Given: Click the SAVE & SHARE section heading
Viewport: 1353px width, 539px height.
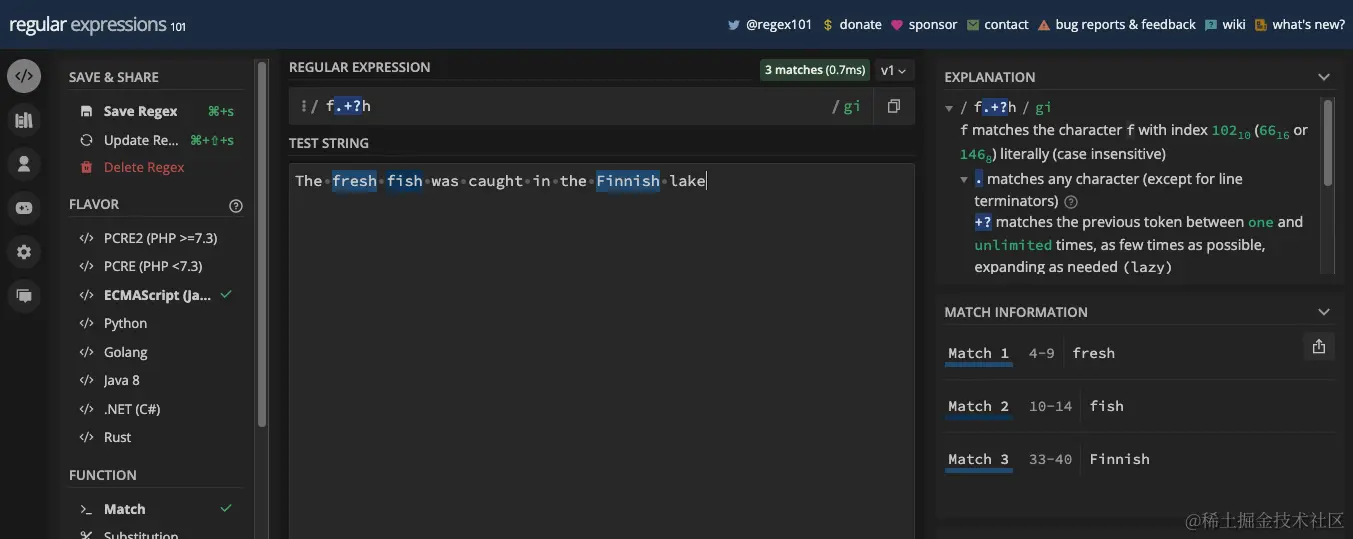Looking at the screenshot, I should click(114, 77).
